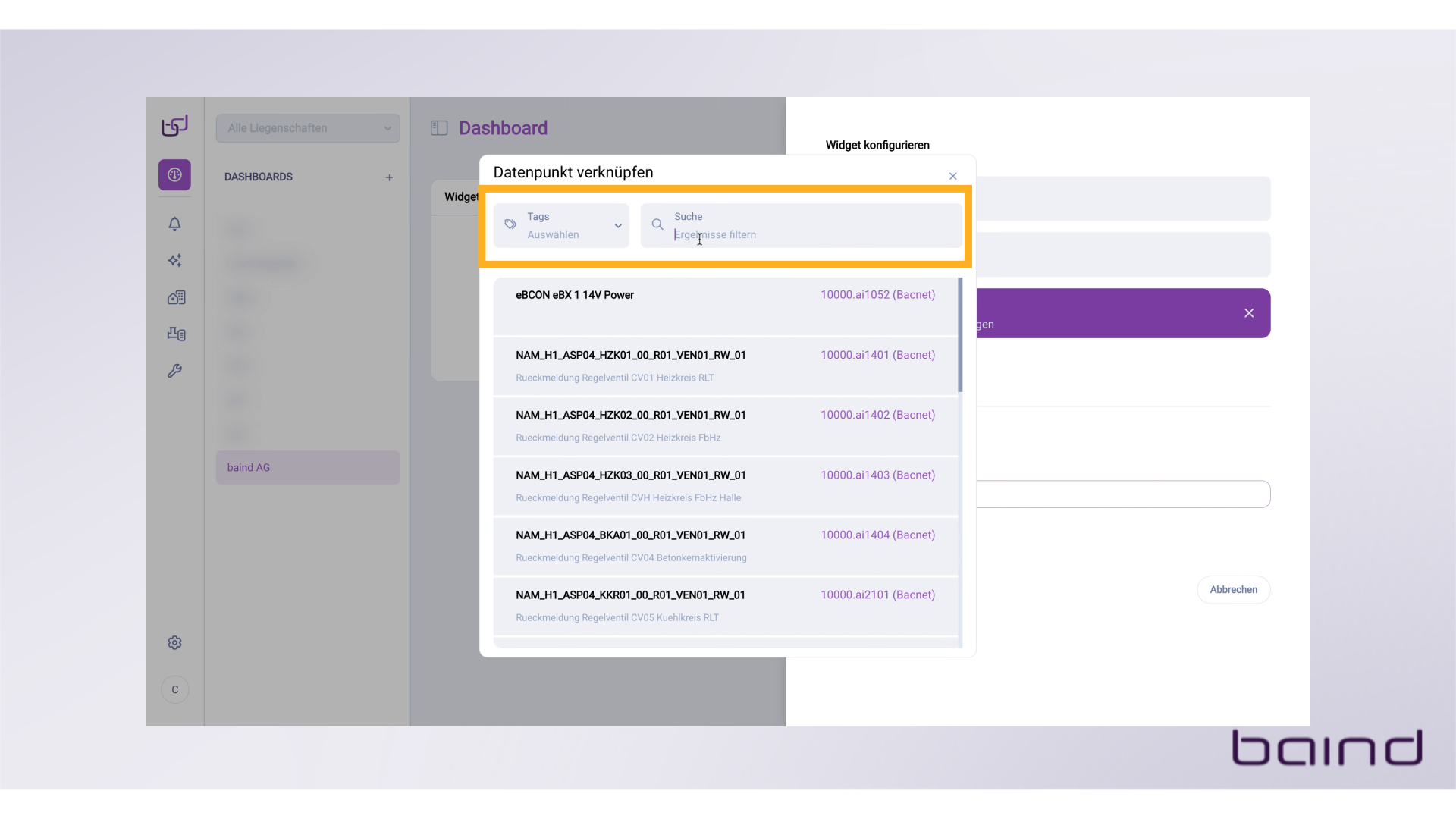Expand the Tags Auswählen dropdown
The image size is (1456, 819).
[x=561, y=226]
